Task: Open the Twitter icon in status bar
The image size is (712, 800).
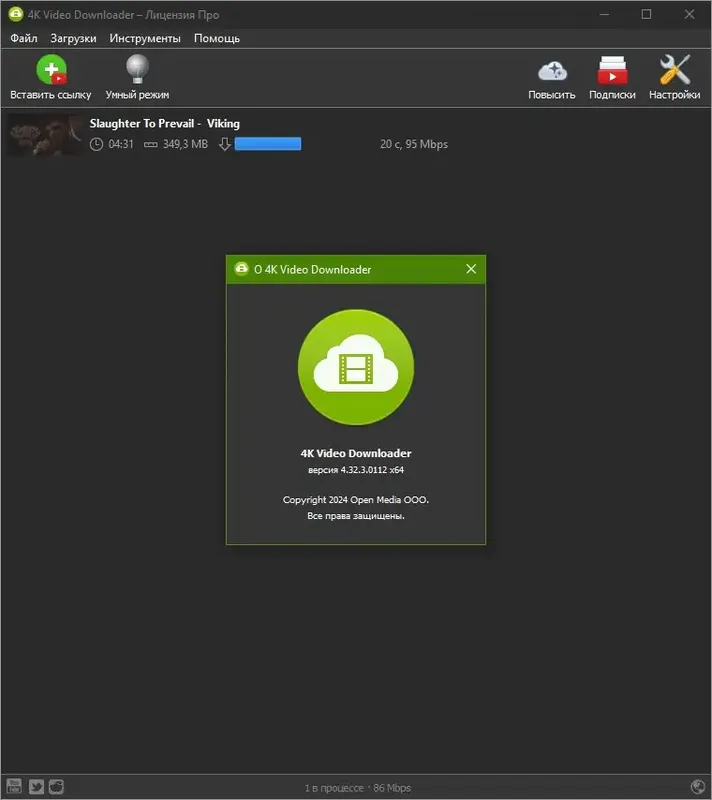Action: [36, 786]
